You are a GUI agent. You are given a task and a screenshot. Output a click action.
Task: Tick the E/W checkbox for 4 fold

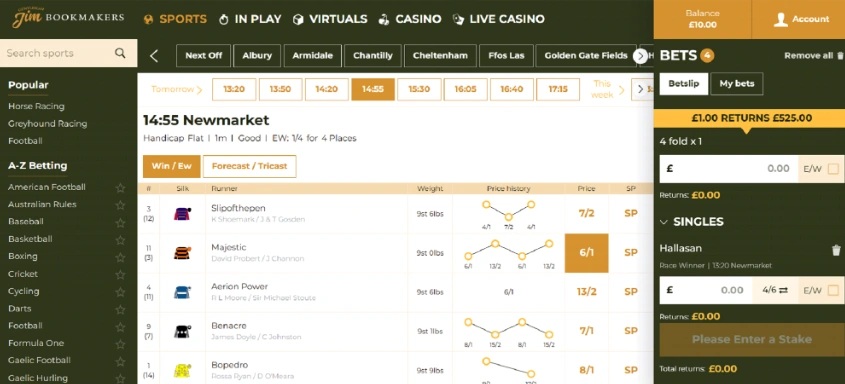(x=833, y=169)
